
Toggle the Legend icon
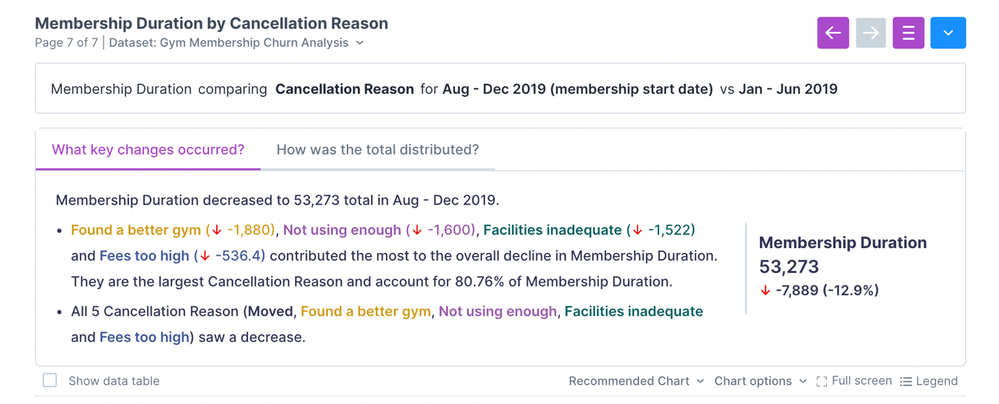[905, 381]
